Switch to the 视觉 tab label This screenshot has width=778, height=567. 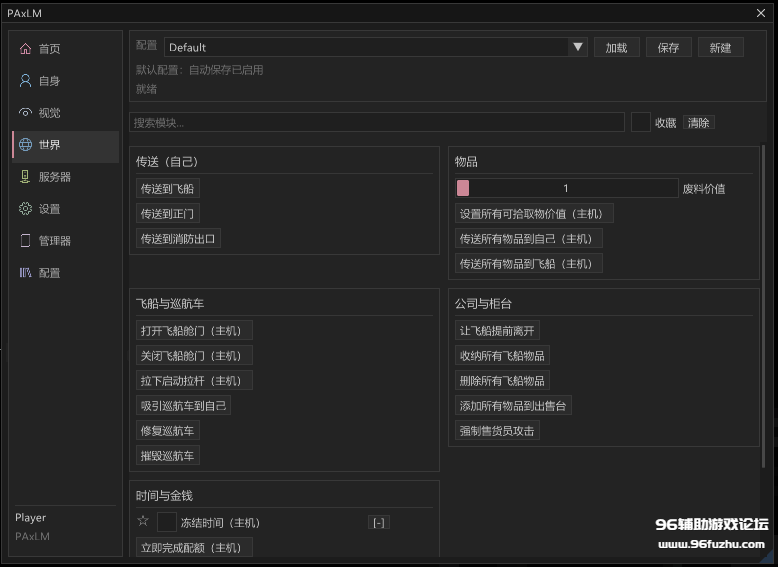50,113
